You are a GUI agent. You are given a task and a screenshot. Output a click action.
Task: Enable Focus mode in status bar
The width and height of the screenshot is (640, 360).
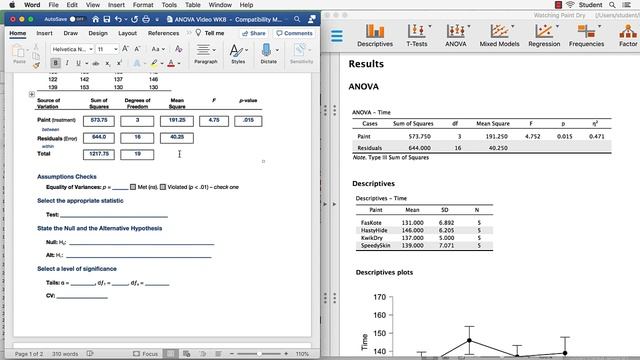click(x=145, y=353)
